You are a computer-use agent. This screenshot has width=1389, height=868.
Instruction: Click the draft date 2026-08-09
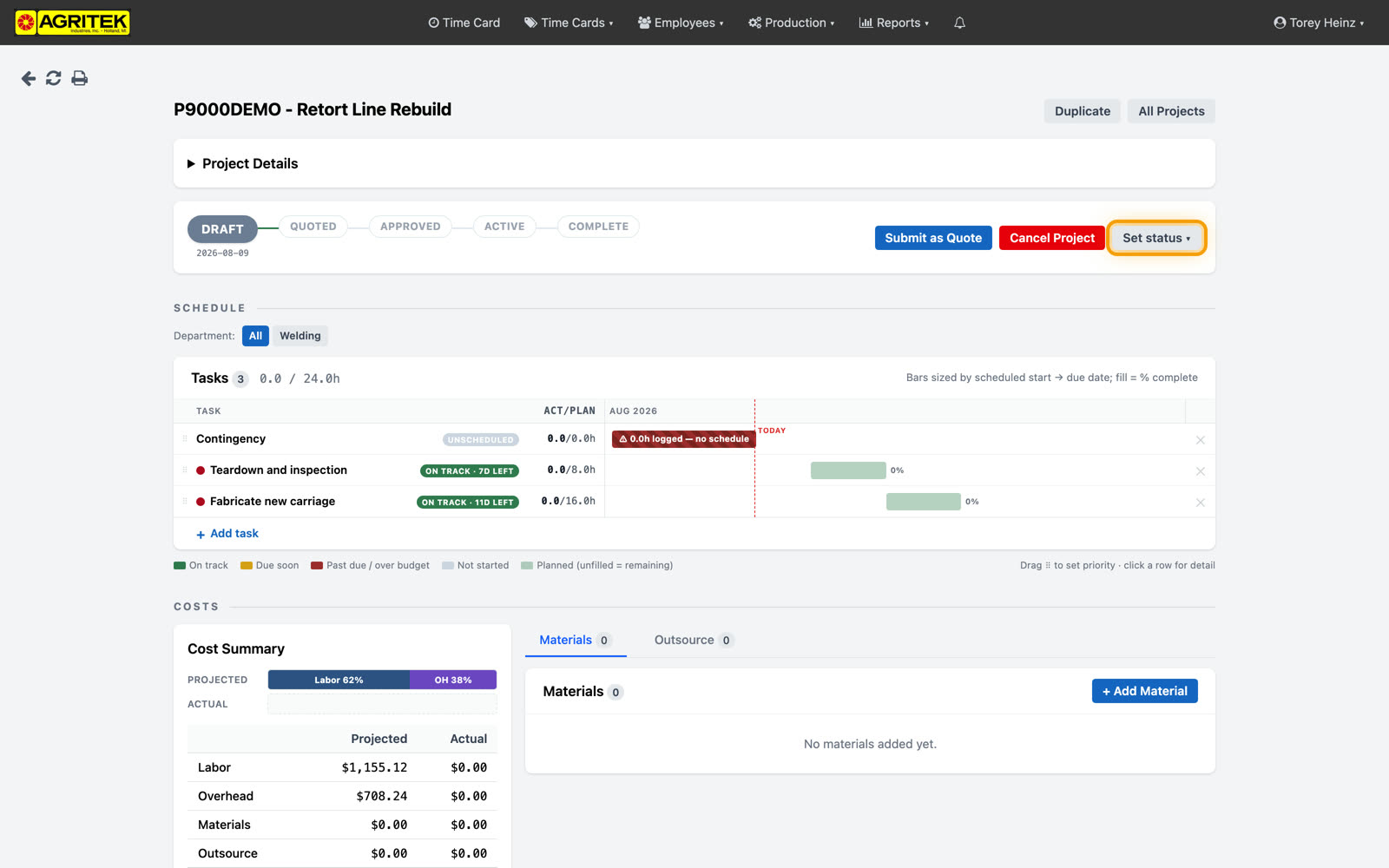222,253
